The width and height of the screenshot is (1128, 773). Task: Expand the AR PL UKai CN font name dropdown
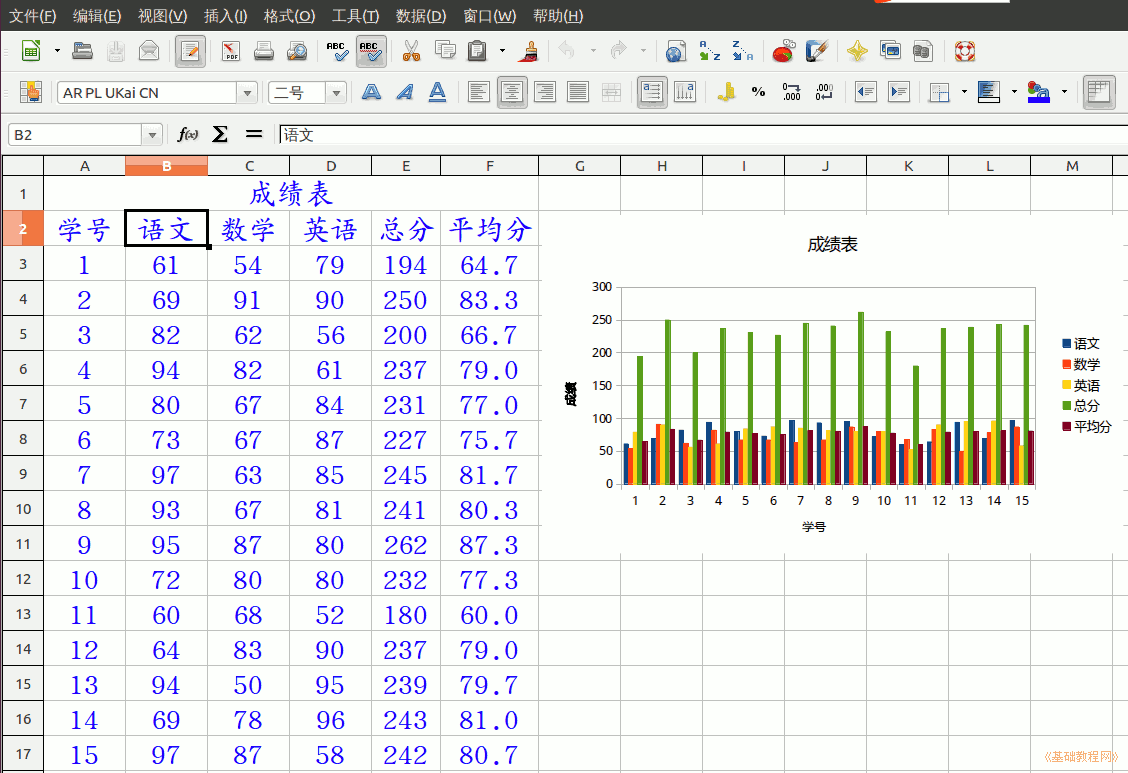pos(247,93)
